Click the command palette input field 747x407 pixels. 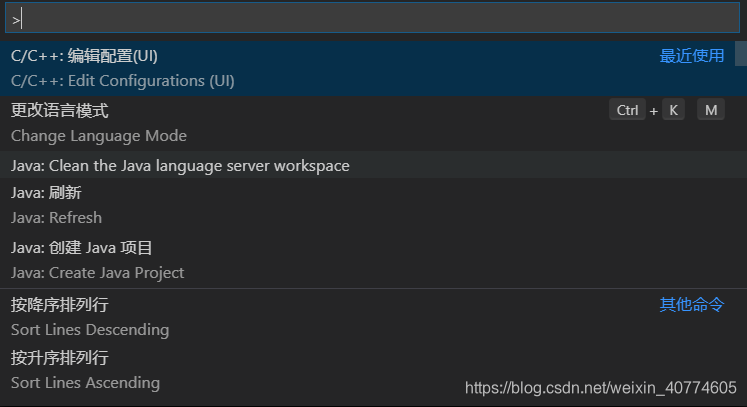tap(372, 18)
